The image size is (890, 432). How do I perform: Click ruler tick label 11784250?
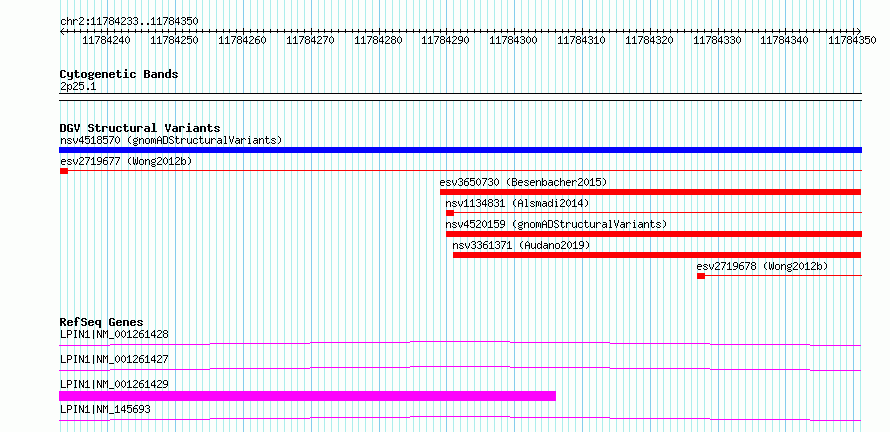click(x=174, y=40)
